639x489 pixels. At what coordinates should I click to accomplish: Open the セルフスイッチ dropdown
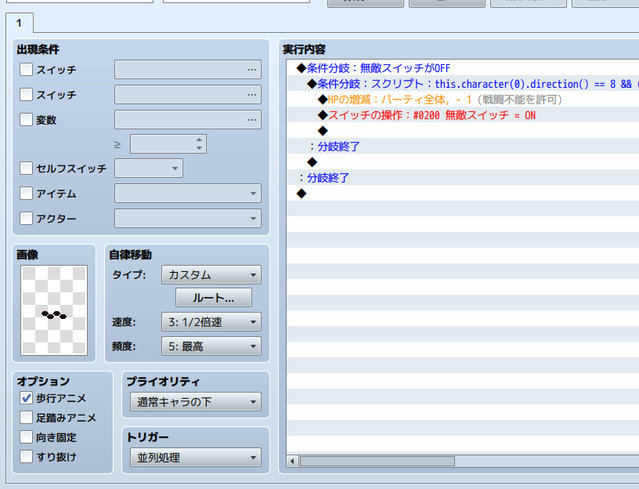[x=149, y=168]
